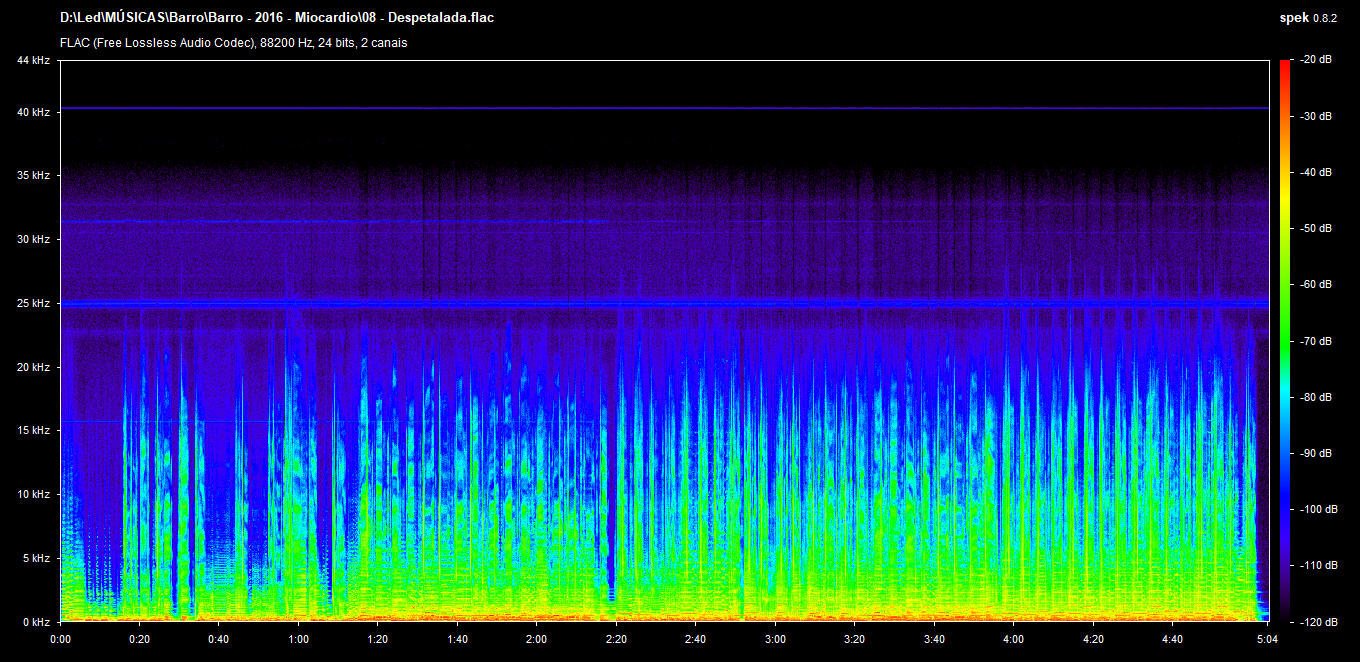Image resolution: width=1360 pixels, height=662 pixels.
Task: Click the -70 dB scale label
Action: pos(1314,341)
